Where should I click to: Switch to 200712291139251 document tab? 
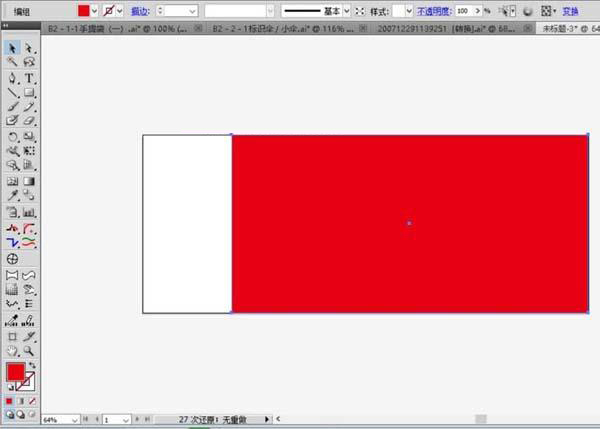[x=446, y=28]
